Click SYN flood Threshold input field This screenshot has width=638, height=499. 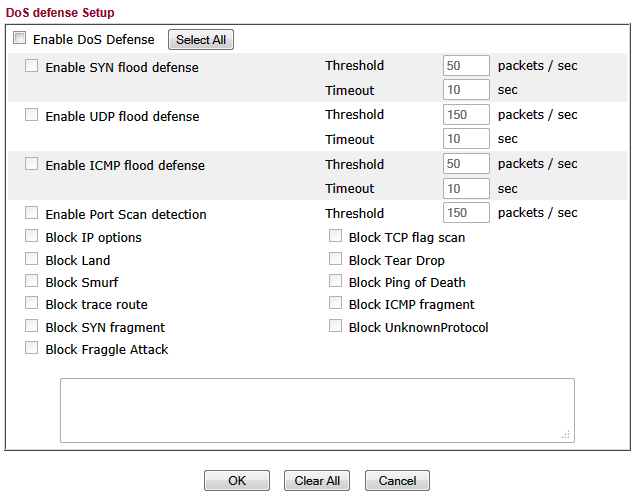466,66
